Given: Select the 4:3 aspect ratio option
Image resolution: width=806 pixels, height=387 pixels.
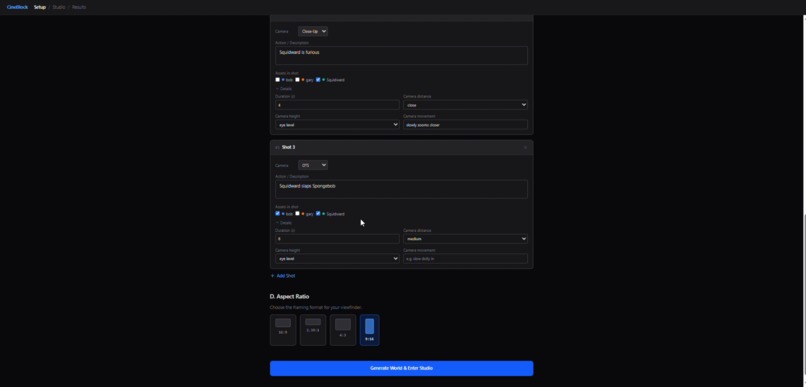Looking at the screenshot, I should point(343,330).
